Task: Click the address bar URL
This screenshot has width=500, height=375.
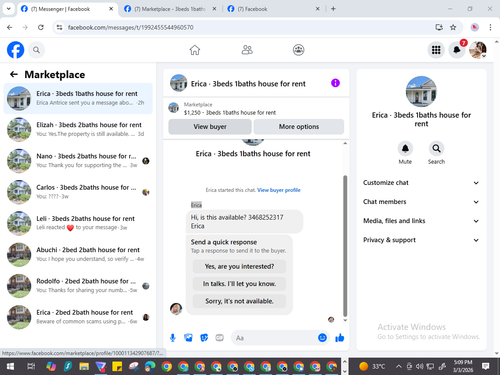Action: coord(130,27)
